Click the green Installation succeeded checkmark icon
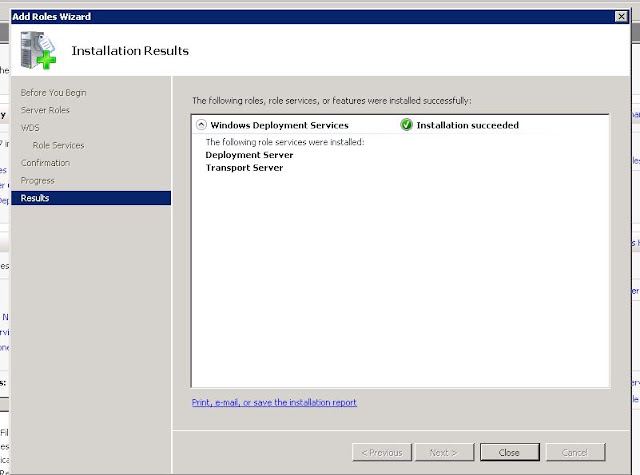 click(x=406, y=124)
